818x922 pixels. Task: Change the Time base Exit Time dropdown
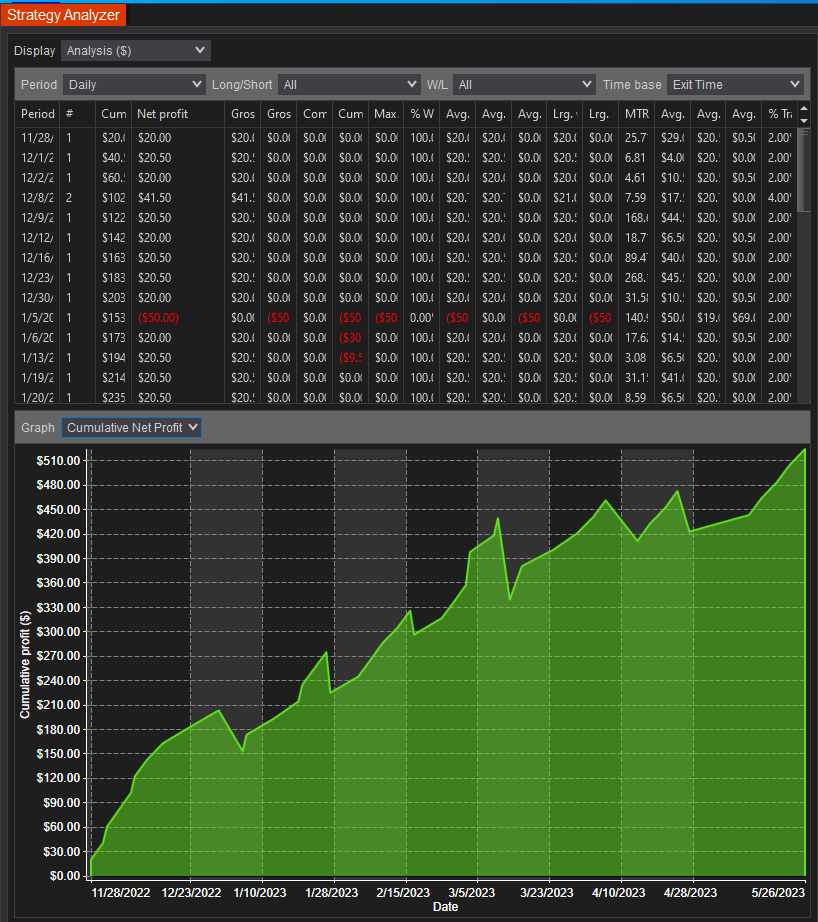tap(735, 85)
